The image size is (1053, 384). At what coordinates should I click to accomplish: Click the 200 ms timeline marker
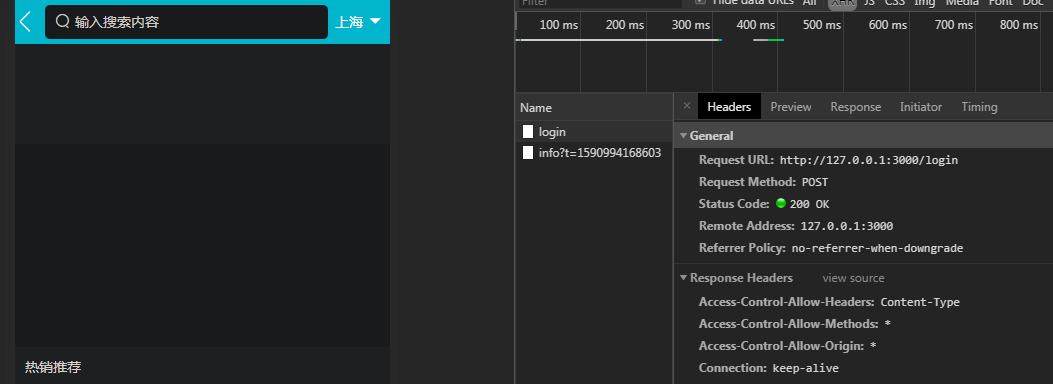point(625,25)
